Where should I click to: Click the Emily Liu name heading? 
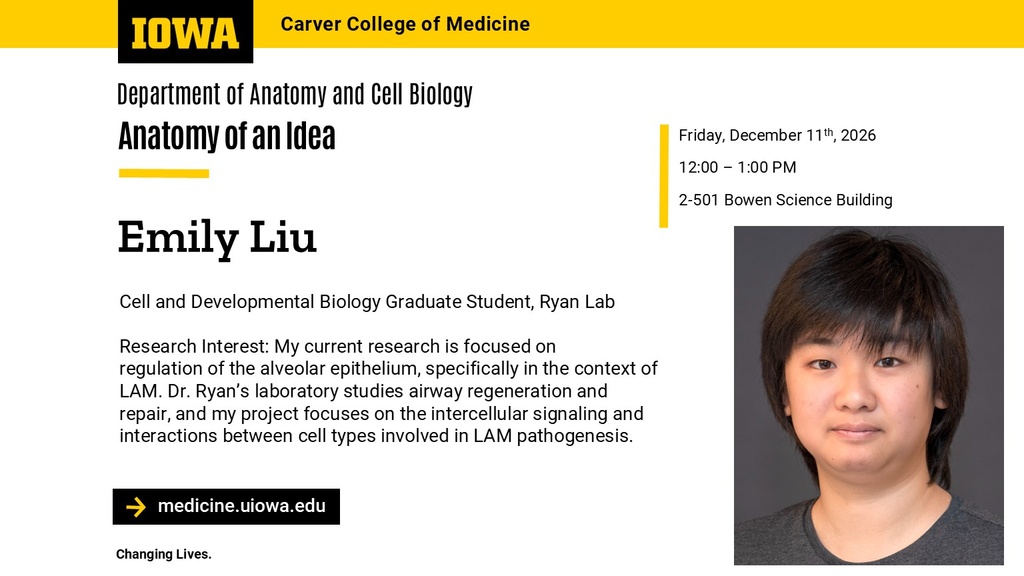[x=217, y=238]
